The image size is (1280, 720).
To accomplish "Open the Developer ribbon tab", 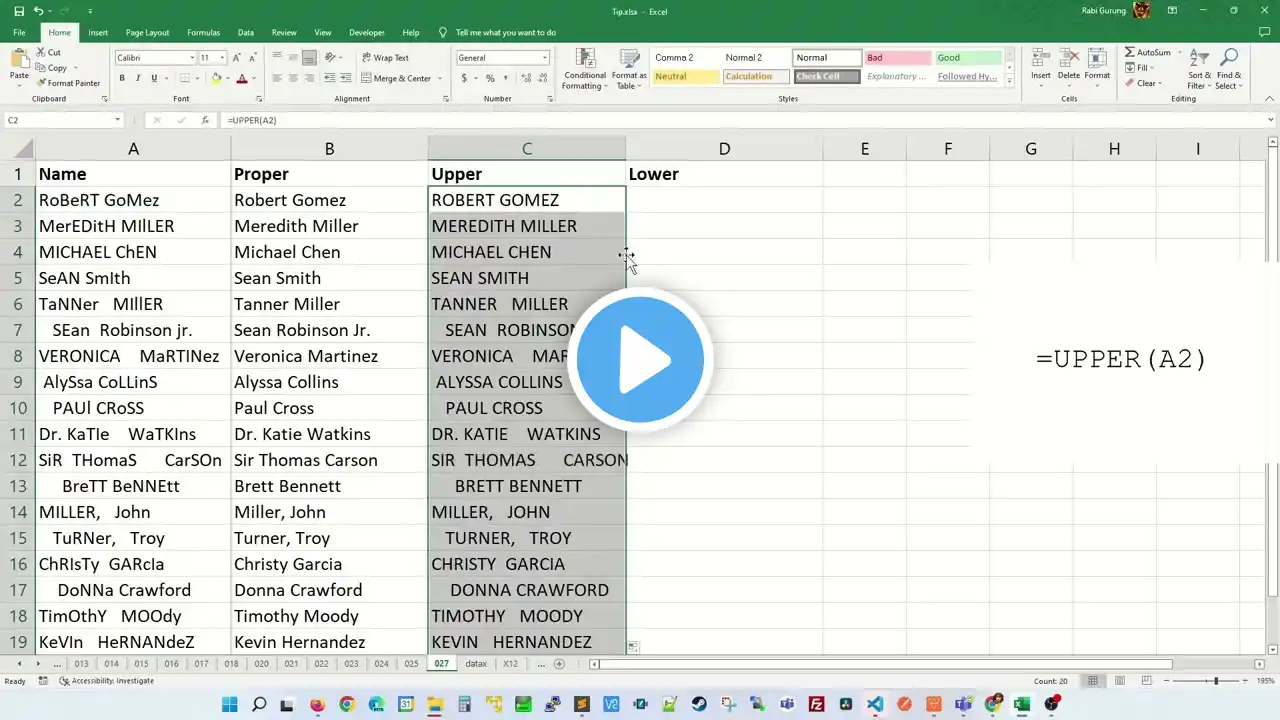I will [367, 33].
